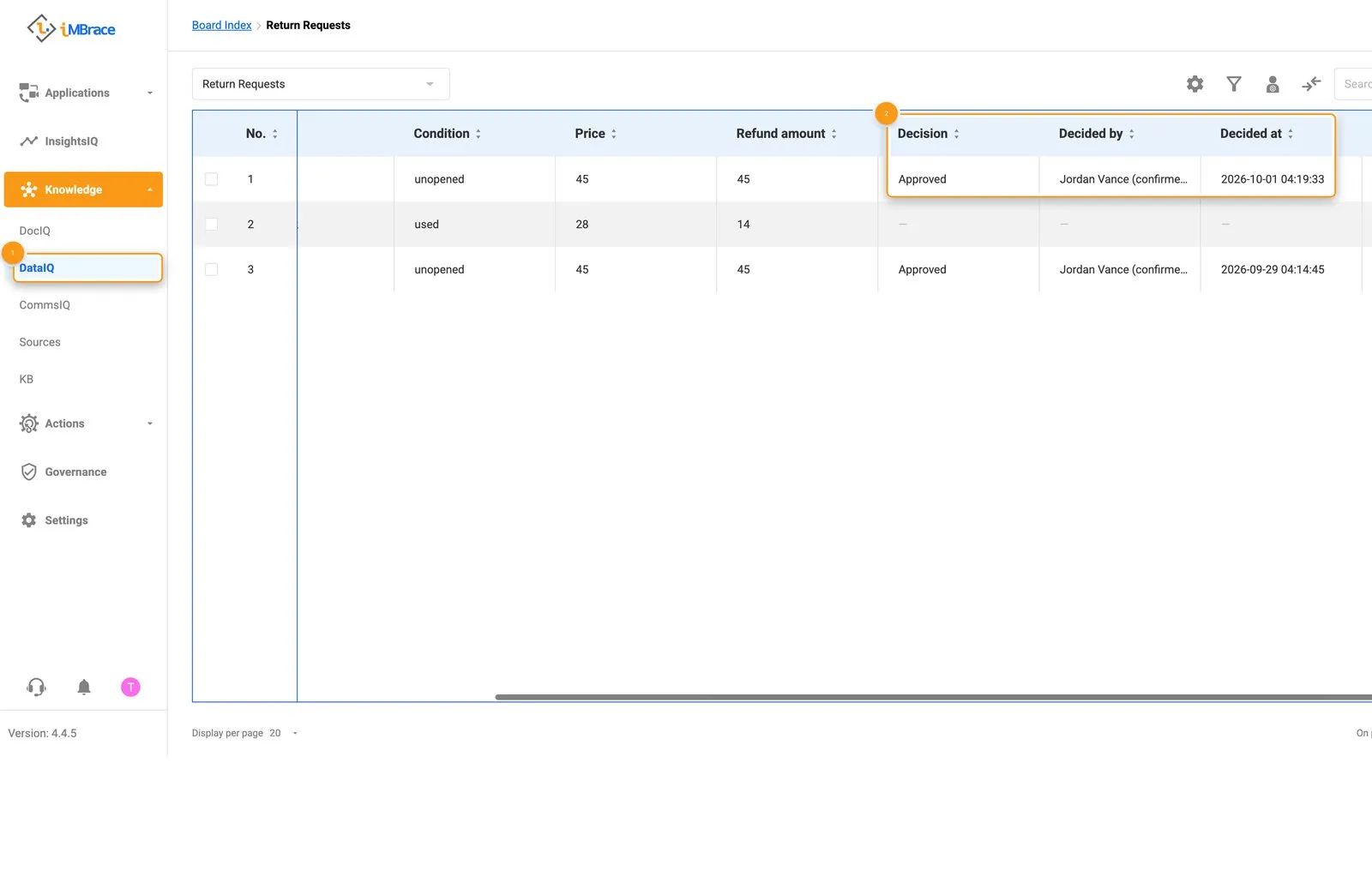This screenshot has width=1372, height=871.
Task: Open table settings gear icon
Action: (1194, 84)
